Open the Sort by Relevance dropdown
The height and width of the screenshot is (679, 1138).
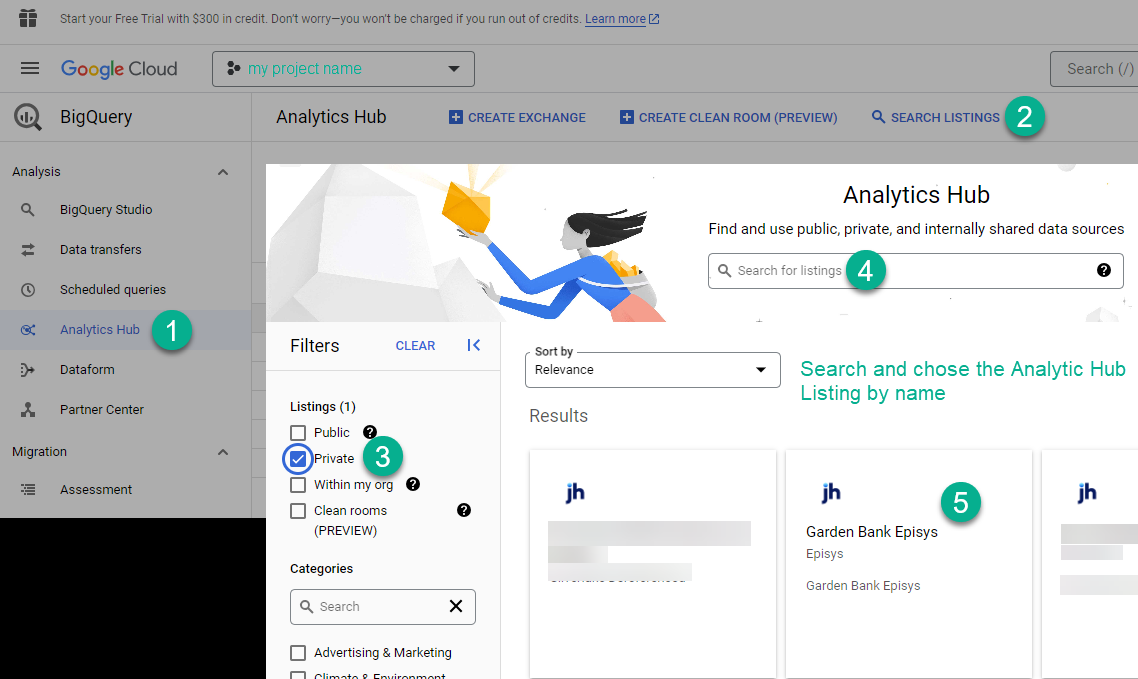(652, 370)
